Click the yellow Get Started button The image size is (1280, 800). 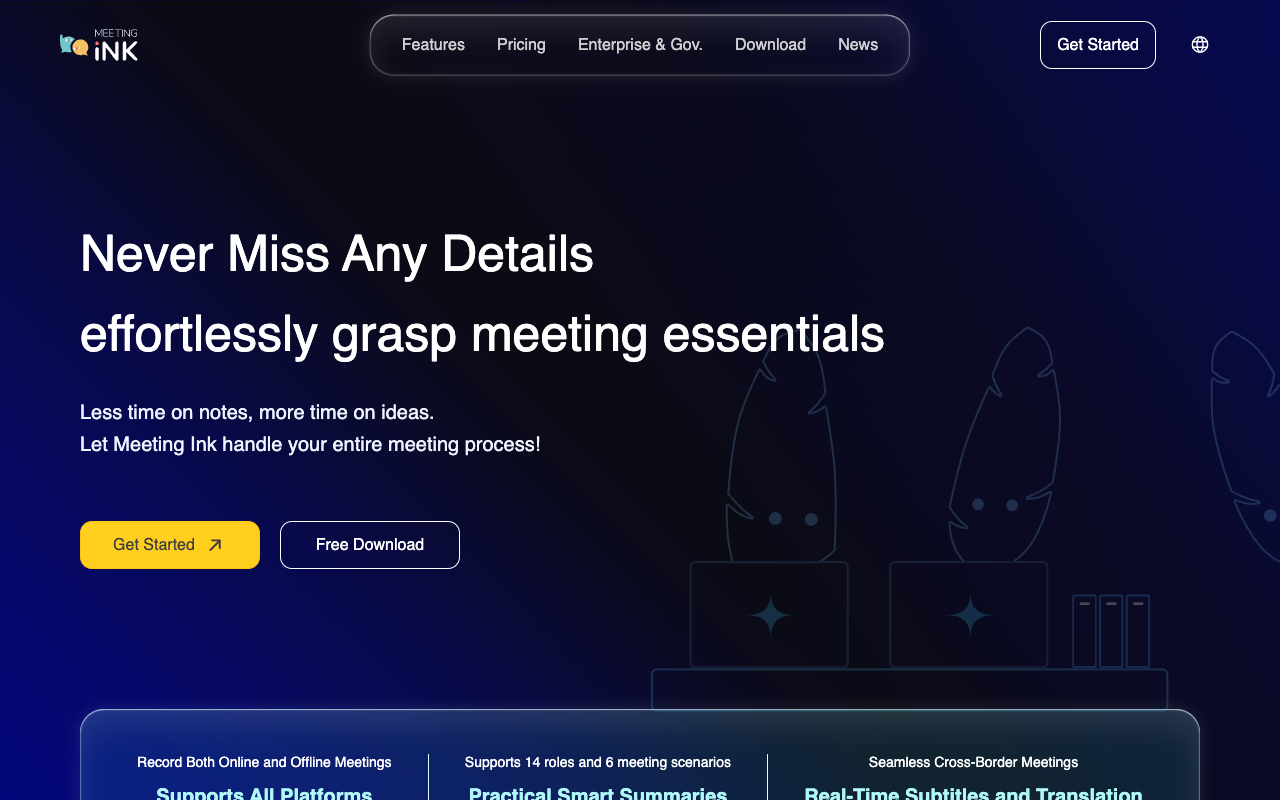tap(170, 545)
